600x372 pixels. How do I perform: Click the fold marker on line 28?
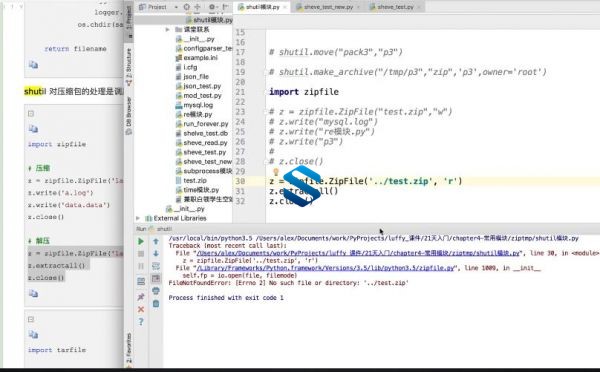click(265, 162)
